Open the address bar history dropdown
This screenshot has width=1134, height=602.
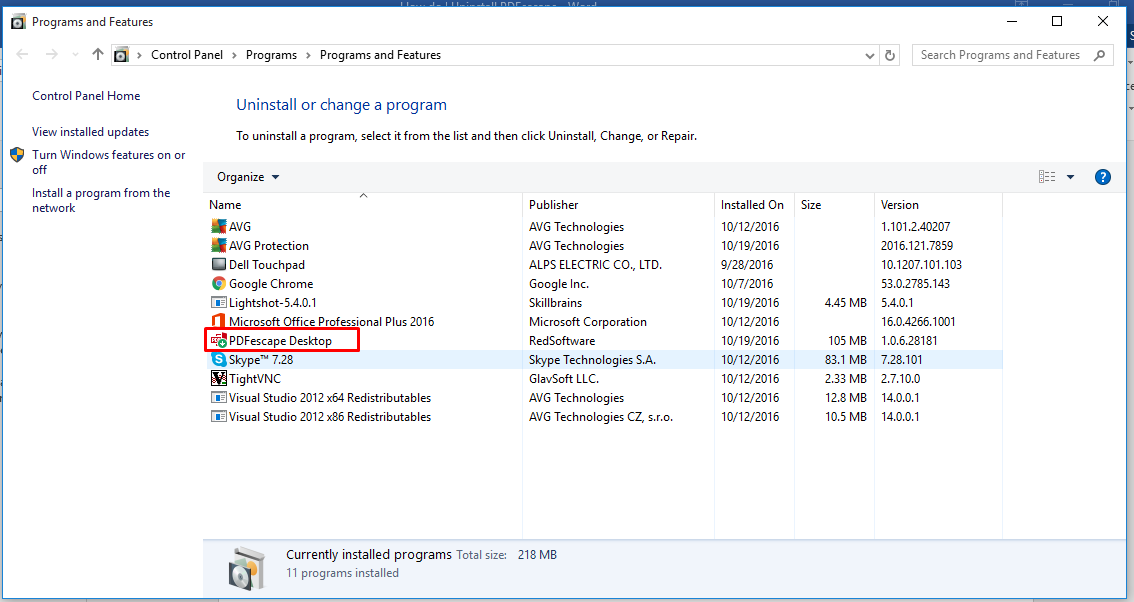(869, 55)
